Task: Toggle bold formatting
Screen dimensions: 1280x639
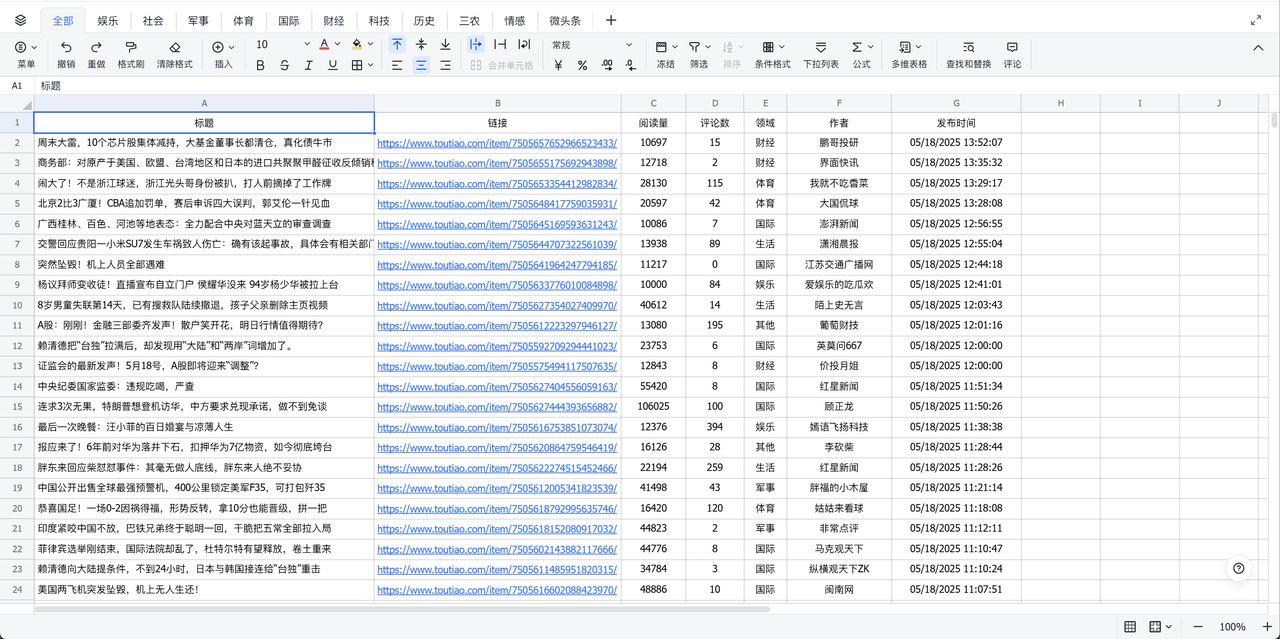Action: pos(260,66)
